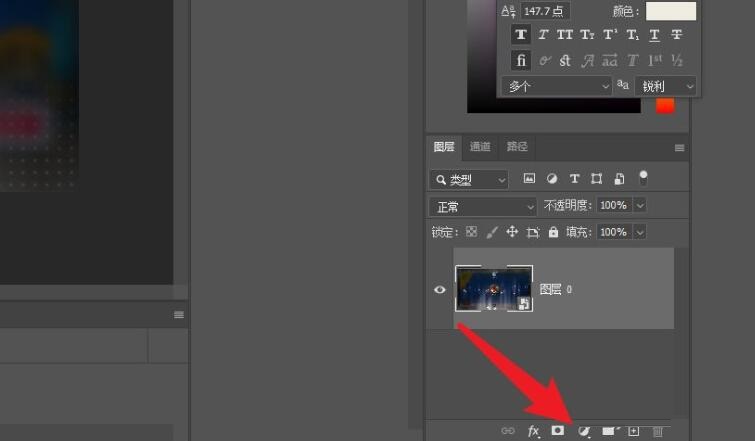The image size is (755, 441).
Task: Filter layers by shape layers icon
Action: tap(597, 179)
